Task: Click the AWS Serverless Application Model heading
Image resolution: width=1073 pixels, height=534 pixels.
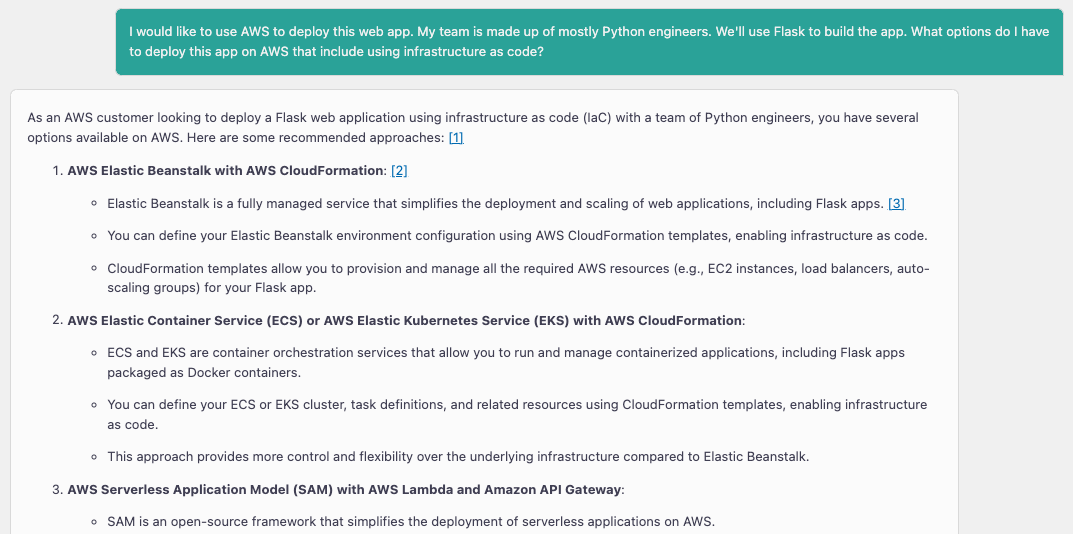Action: coord(345,490)
